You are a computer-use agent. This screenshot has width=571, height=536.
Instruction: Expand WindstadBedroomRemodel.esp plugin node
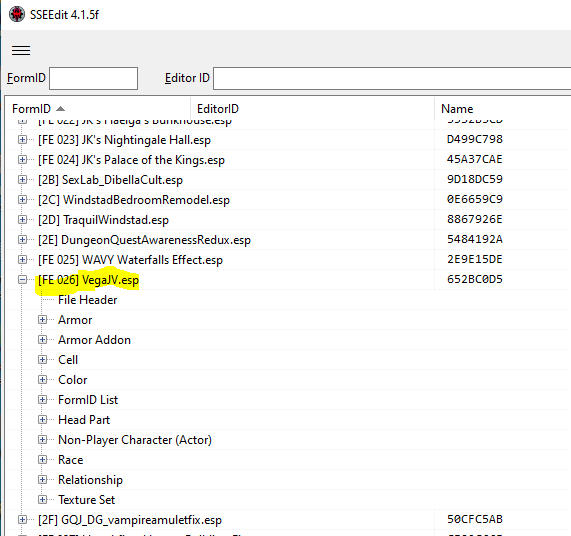[x=23, y=200]
